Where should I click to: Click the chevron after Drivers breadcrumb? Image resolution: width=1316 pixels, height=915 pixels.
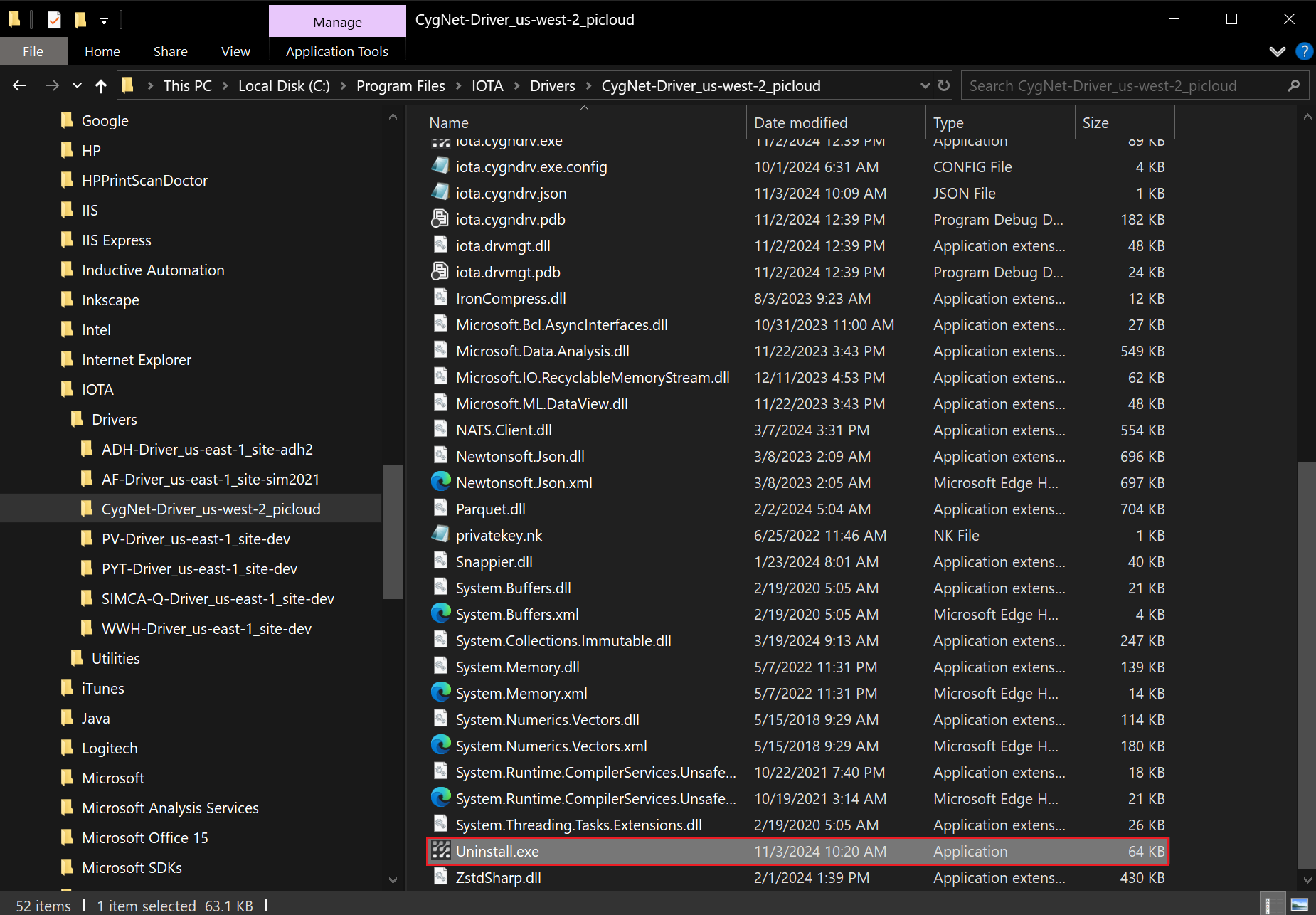point(588,86)
